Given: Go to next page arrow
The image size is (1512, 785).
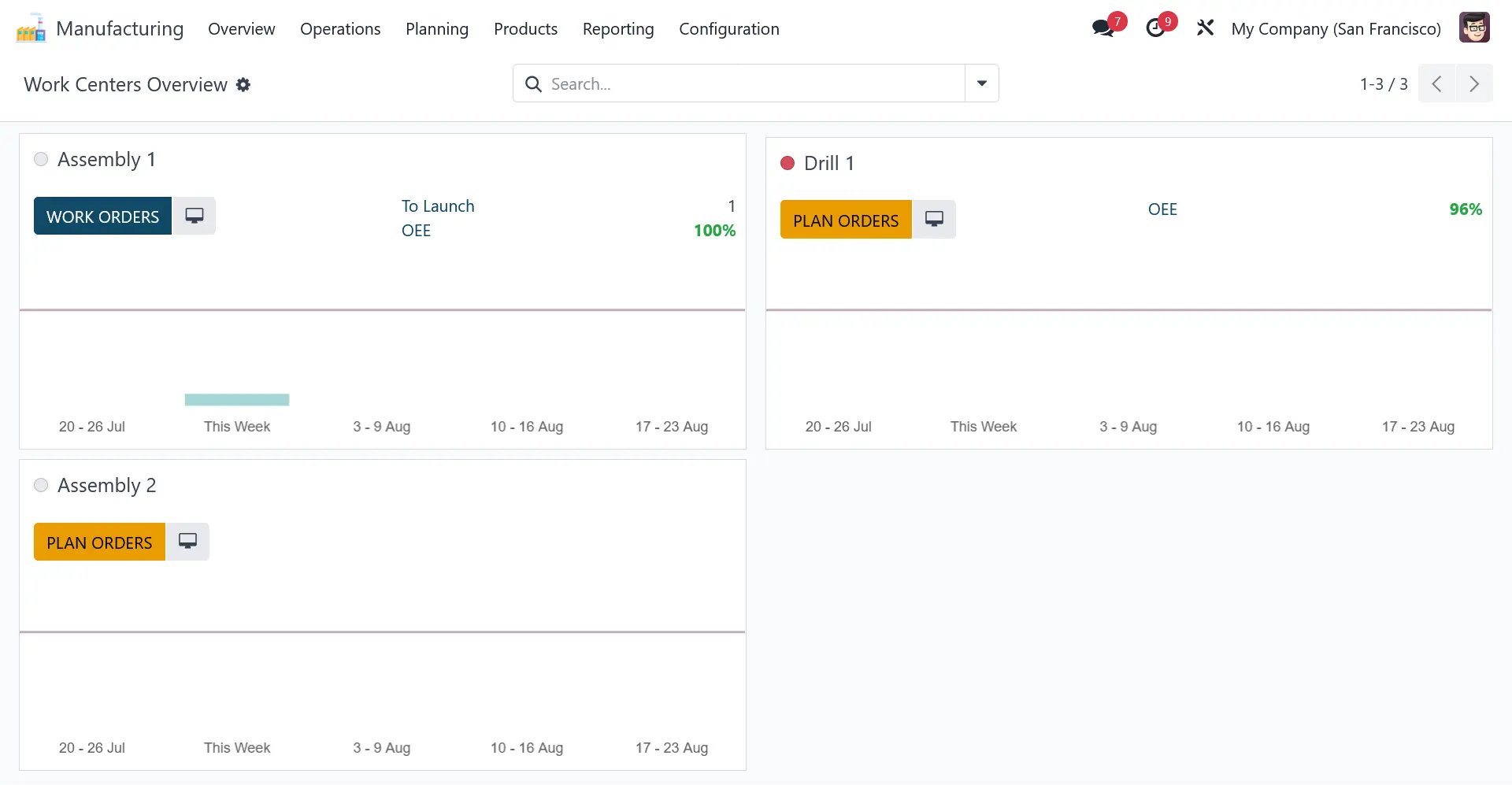Looking at the screenshot, I should click(1474, 84).
